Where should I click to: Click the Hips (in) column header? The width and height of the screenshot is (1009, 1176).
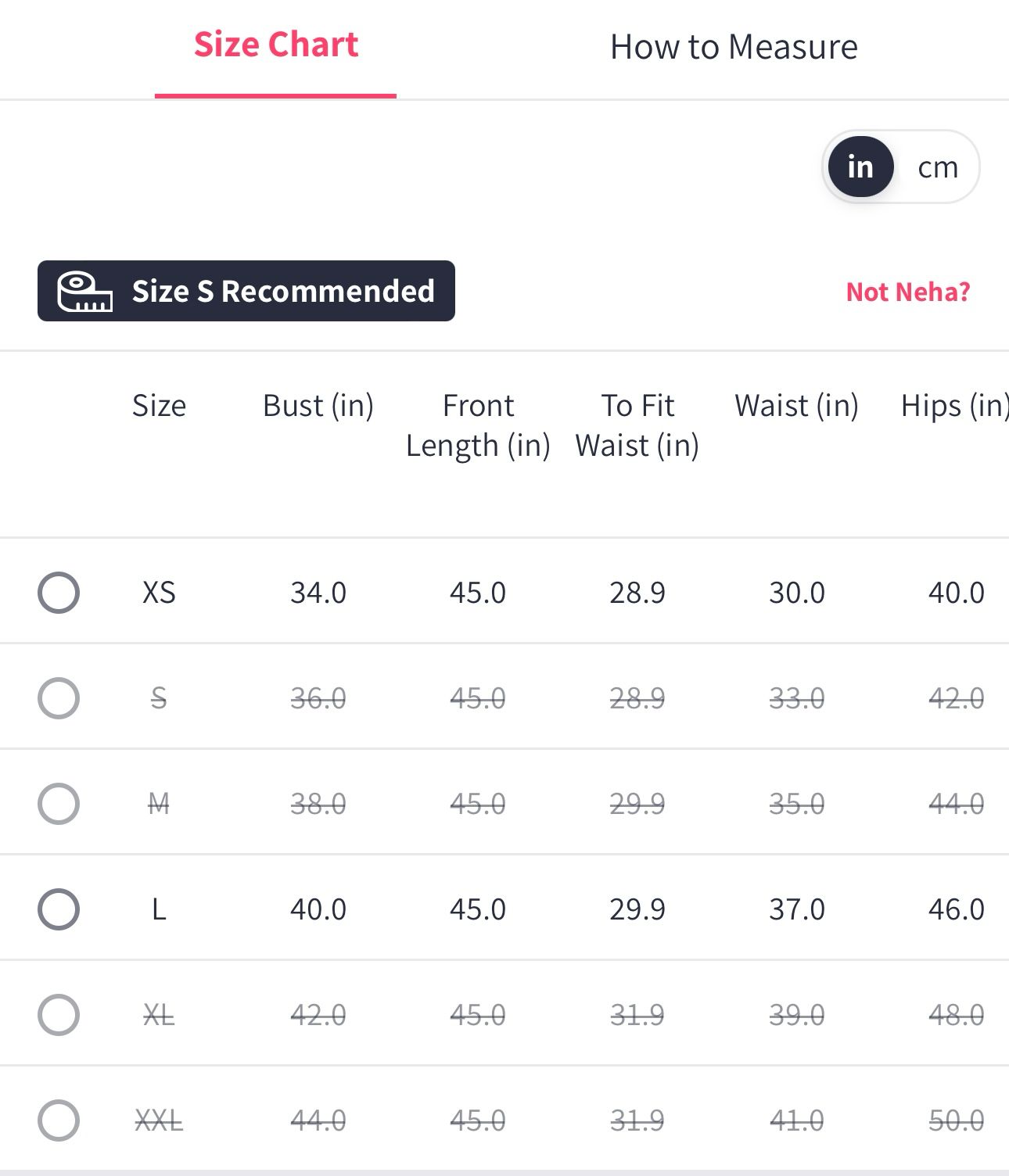[953, 406]
